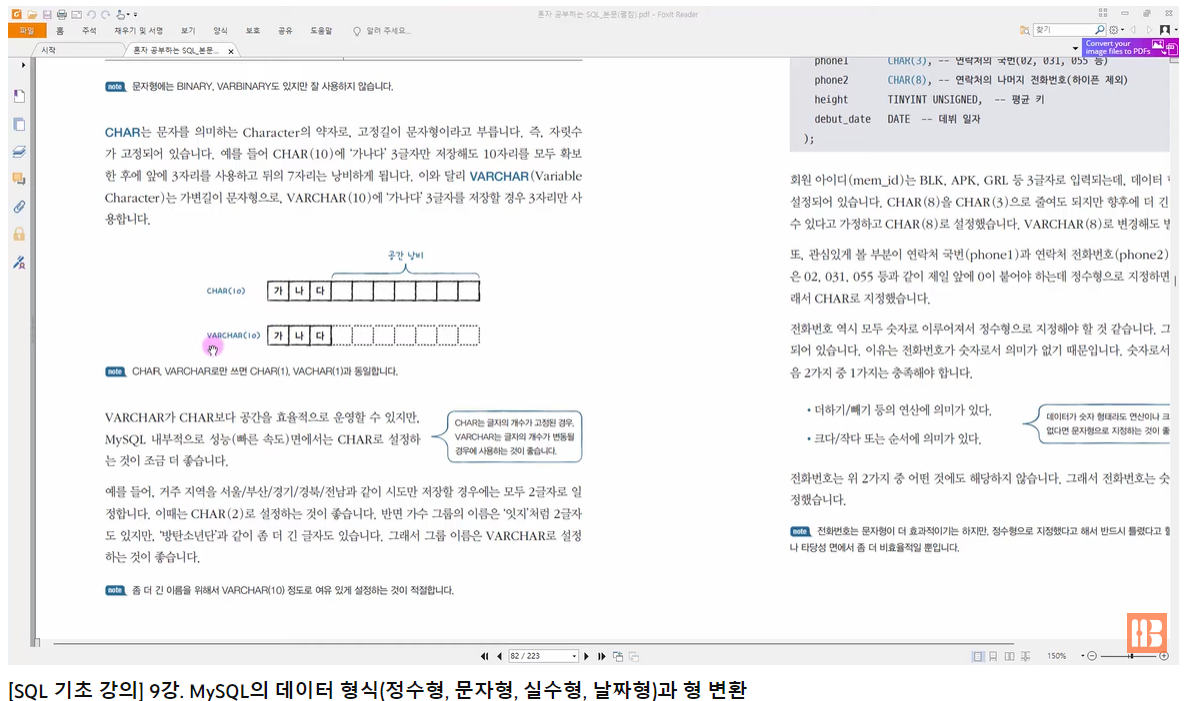Close the 혼자 공부하는 SQL document tab
This screenshot has width=1185, height=701.
coord(231,51)
